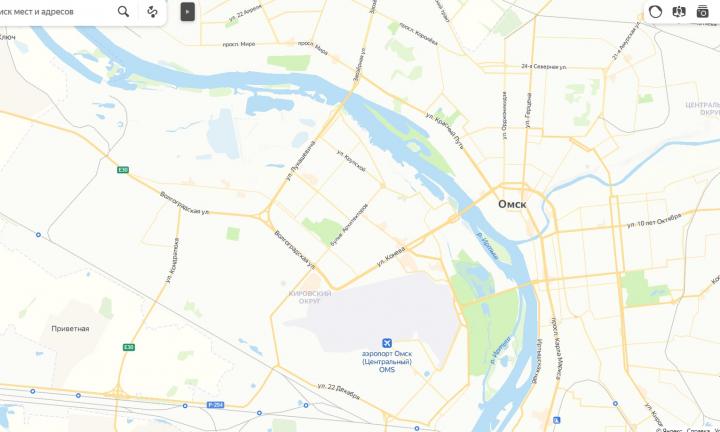Click the Omsk airport plane icon
The height and width of the screenshot is (432, 720).
387,343
